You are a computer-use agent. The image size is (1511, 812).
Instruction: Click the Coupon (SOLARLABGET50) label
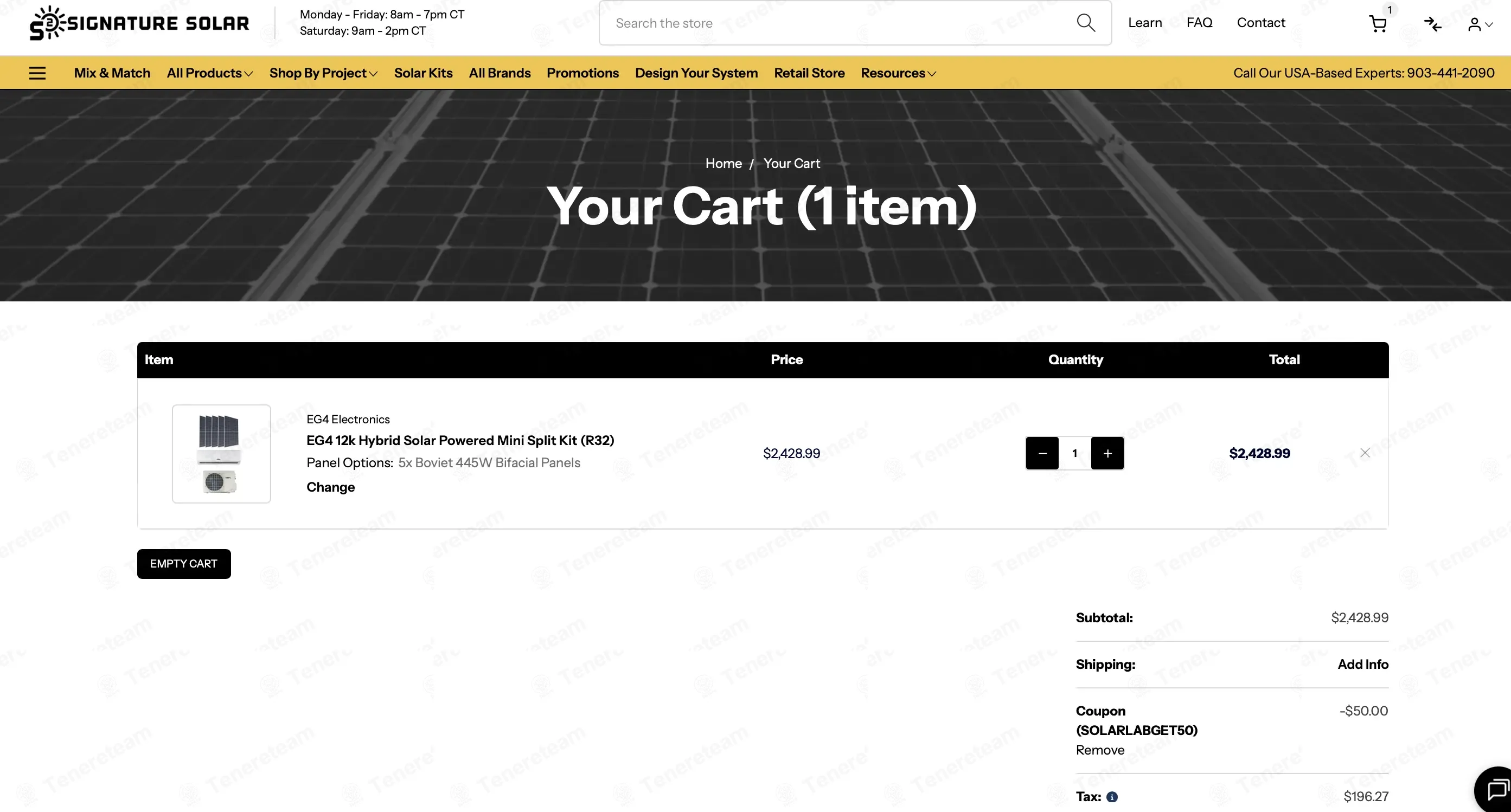tap(1136, 720)
